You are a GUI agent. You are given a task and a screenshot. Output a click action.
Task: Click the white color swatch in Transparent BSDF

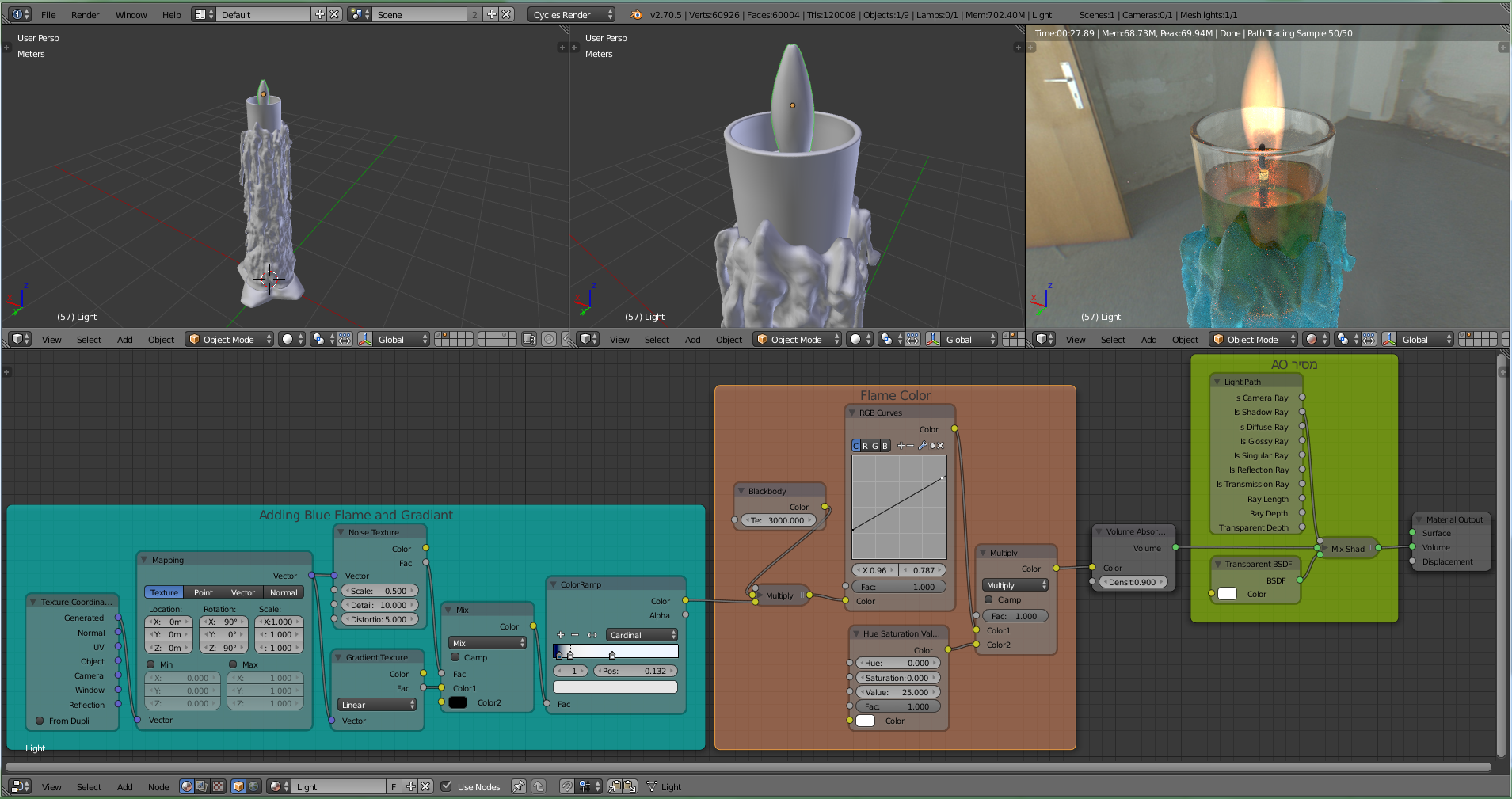[1227, 594]
